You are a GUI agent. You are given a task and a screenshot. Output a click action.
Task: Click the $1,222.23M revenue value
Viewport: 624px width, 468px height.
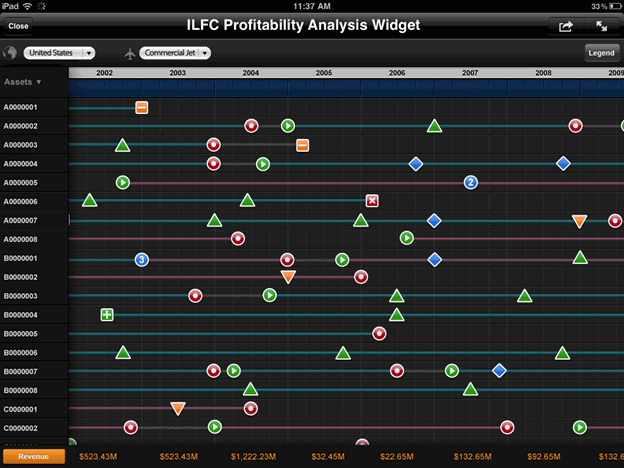click(254, 457)
